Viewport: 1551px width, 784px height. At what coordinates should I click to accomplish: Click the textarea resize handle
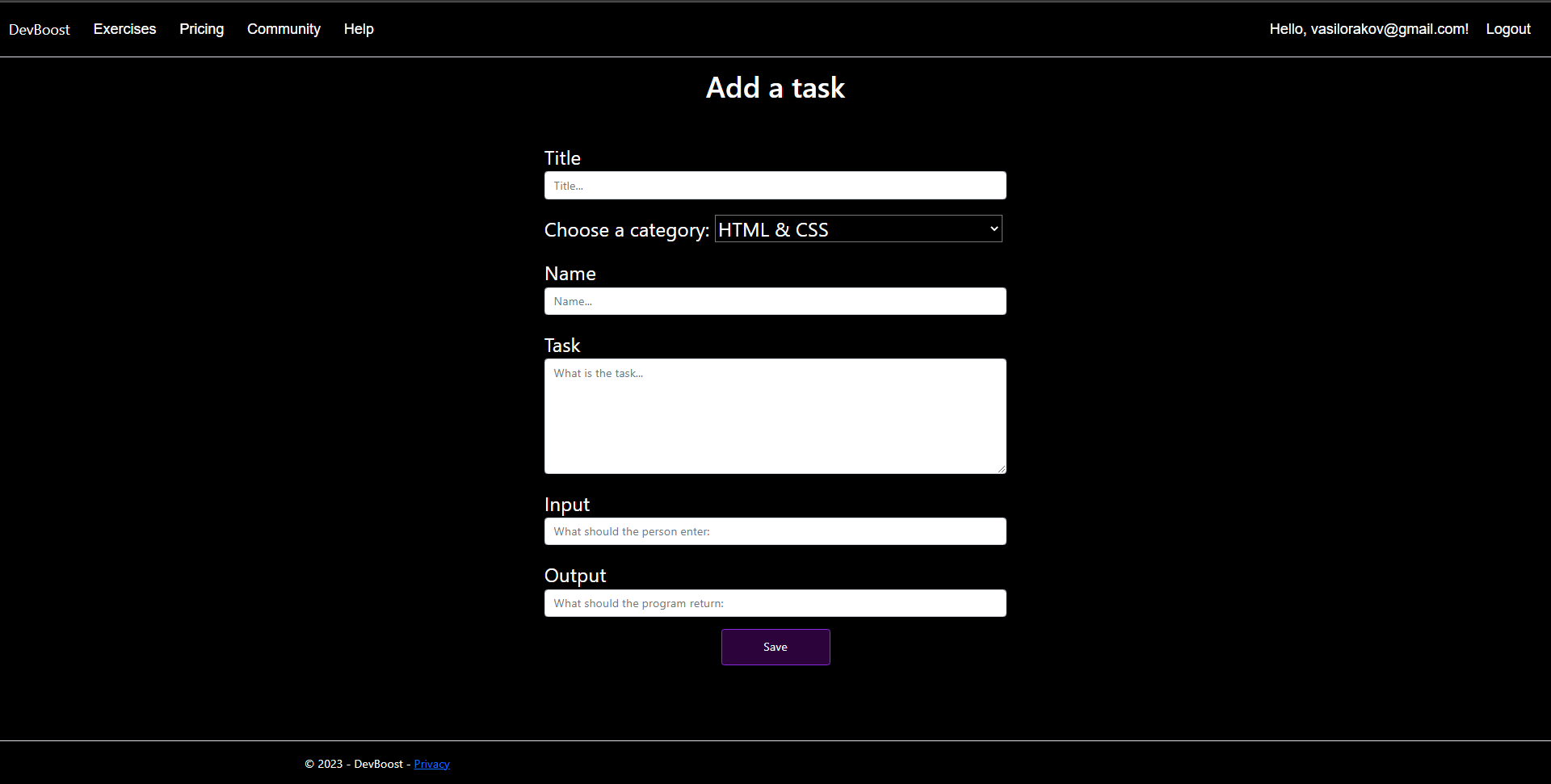[1001, 467]
